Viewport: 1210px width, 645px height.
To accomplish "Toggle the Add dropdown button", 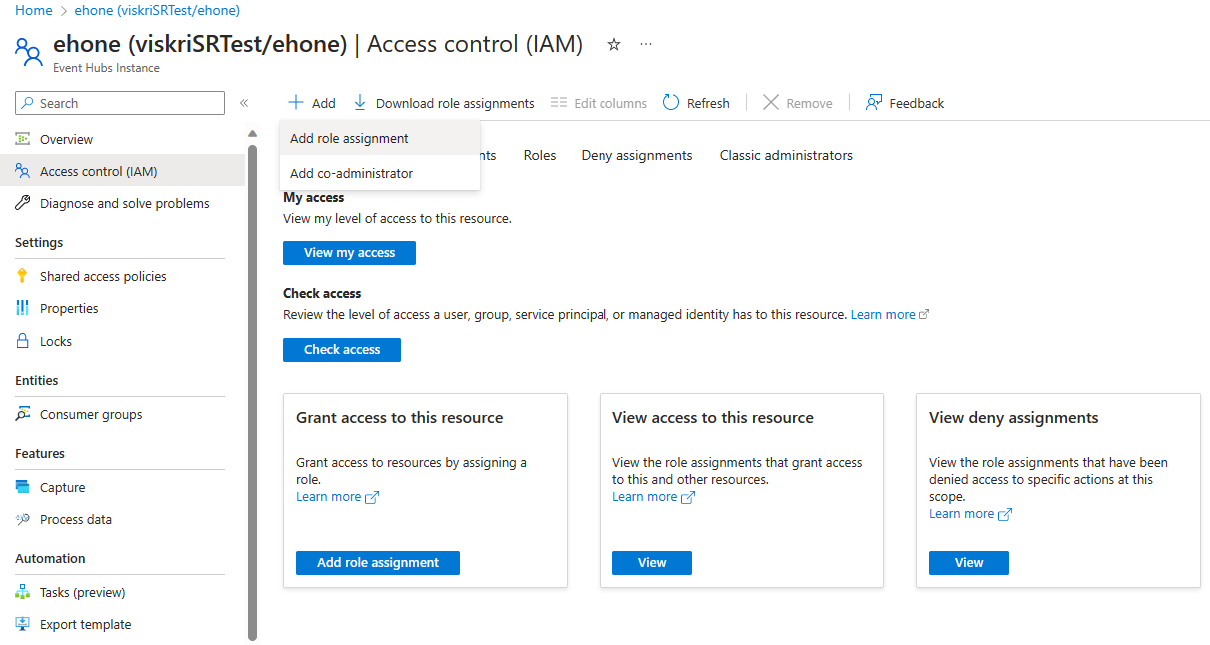I will pyautogui.click(x=312, y=103).
